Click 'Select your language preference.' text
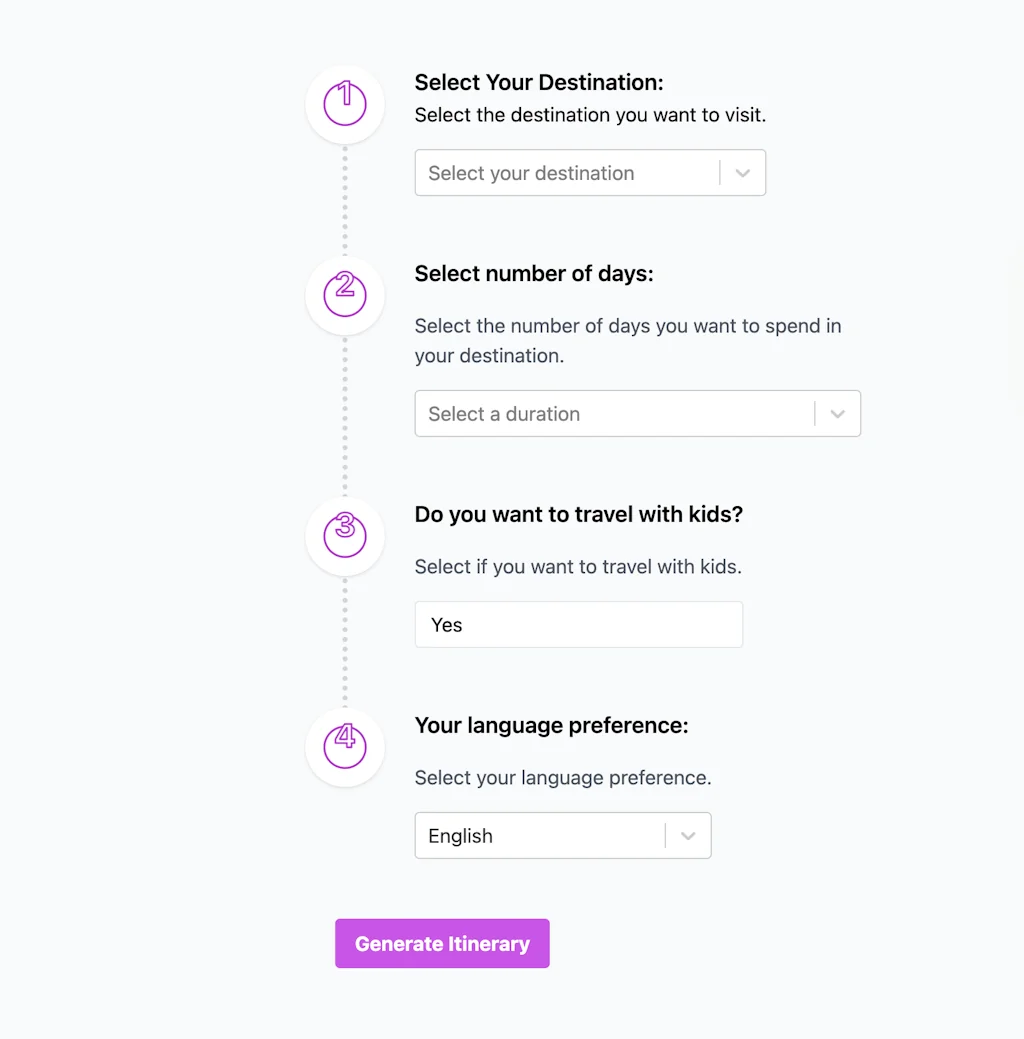 click(563, 778)
